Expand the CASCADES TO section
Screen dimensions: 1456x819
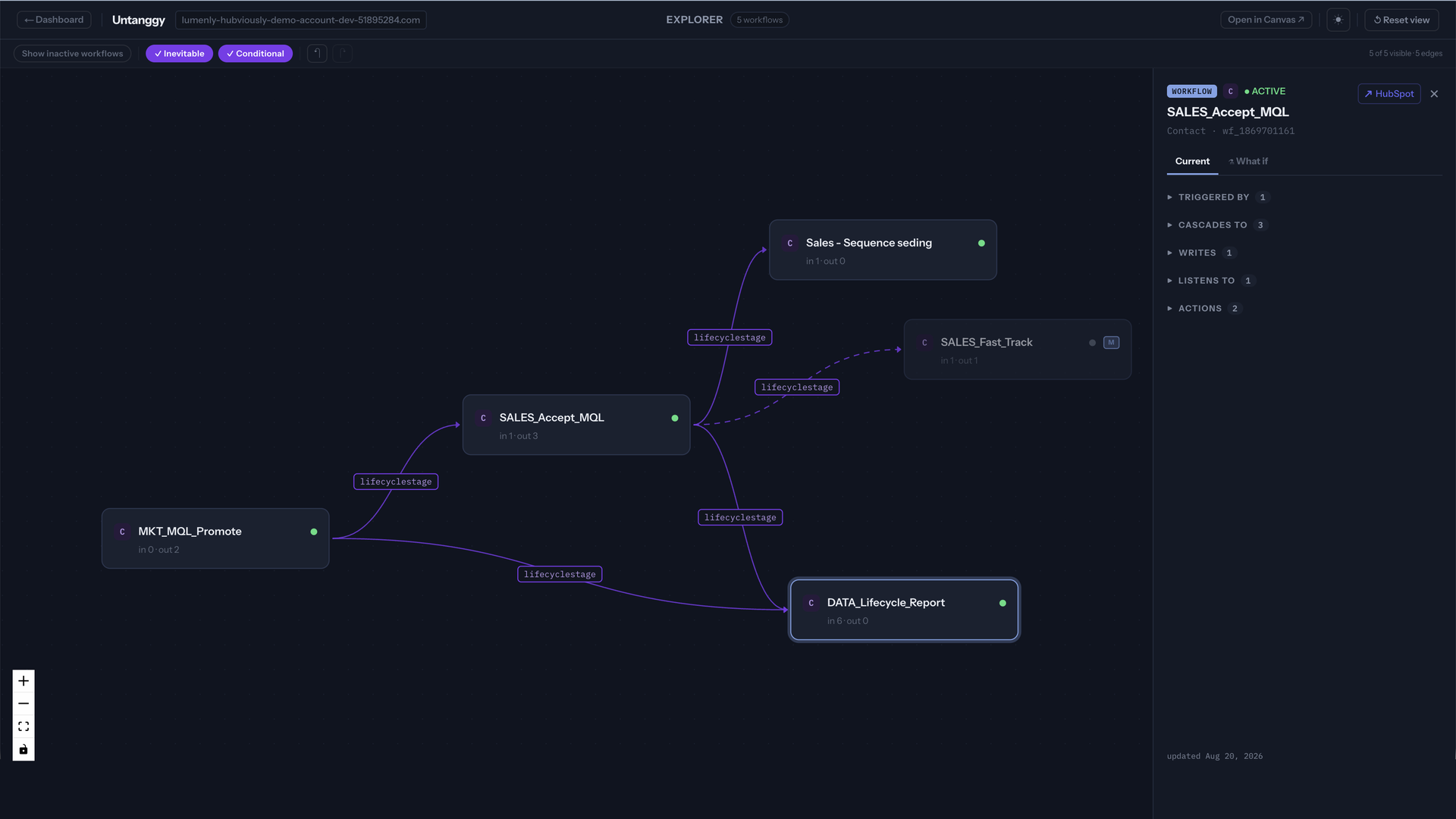point(1216,225)
